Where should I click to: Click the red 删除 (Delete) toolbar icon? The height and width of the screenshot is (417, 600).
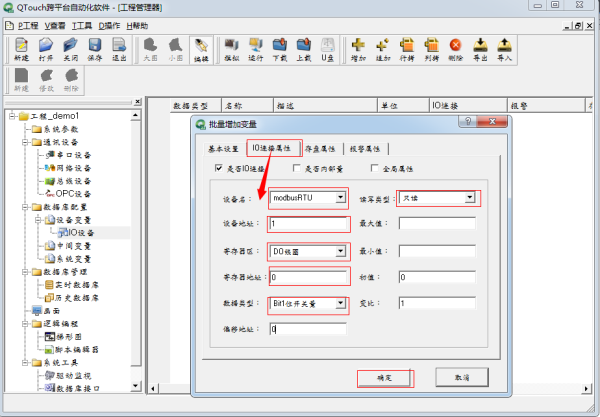[456, 49]
